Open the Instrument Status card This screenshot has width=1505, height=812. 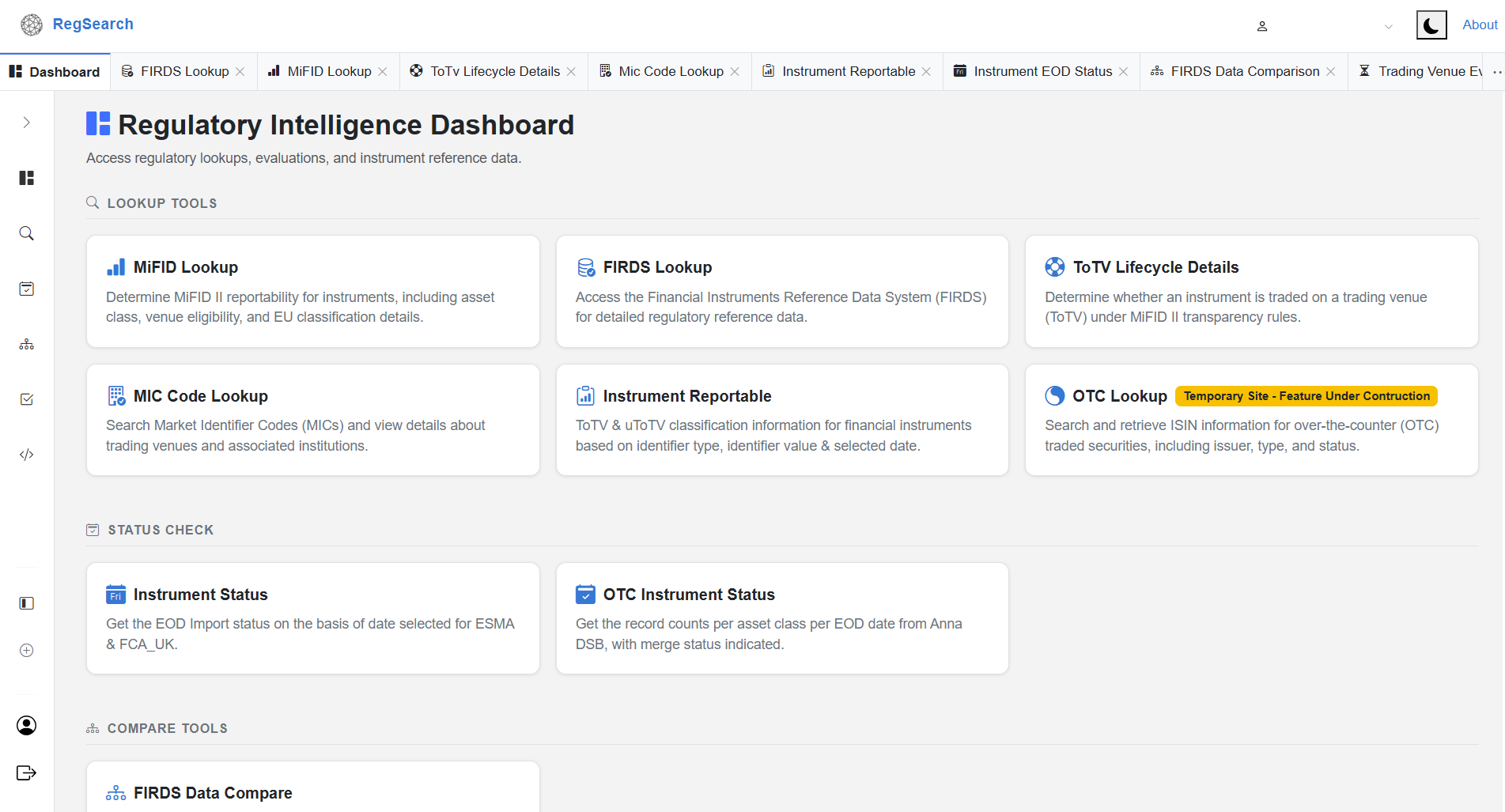[x=313, y=618]
